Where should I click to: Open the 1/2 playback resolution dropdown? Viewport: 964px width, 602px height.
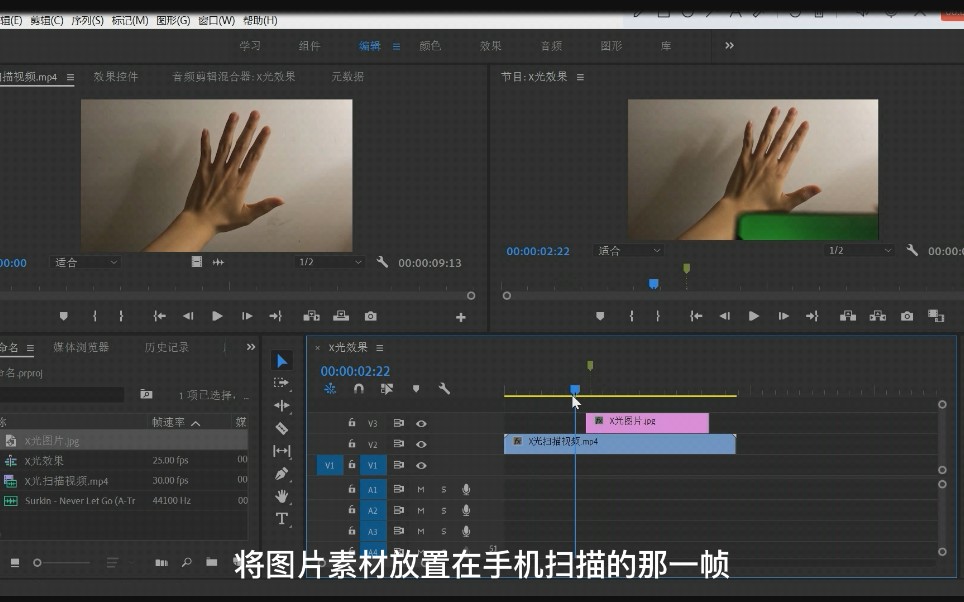pos(857,251)
